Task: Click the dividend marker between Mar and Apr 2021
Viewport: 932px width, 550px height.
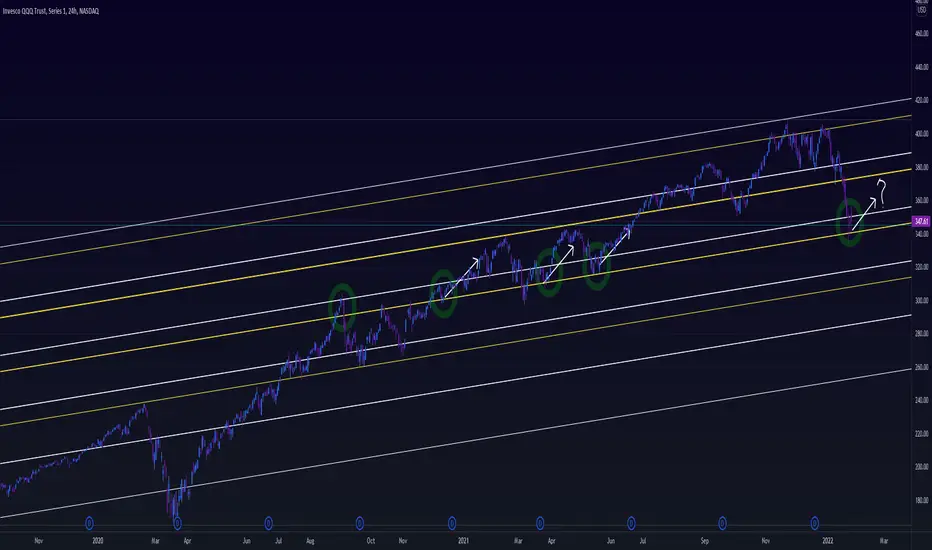Action: tap(540, 523)
